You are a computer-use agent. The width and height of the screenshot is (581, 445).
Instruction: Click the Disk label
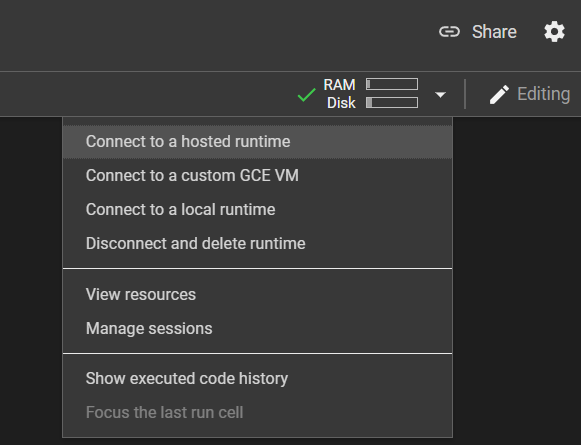coord(341,103)
